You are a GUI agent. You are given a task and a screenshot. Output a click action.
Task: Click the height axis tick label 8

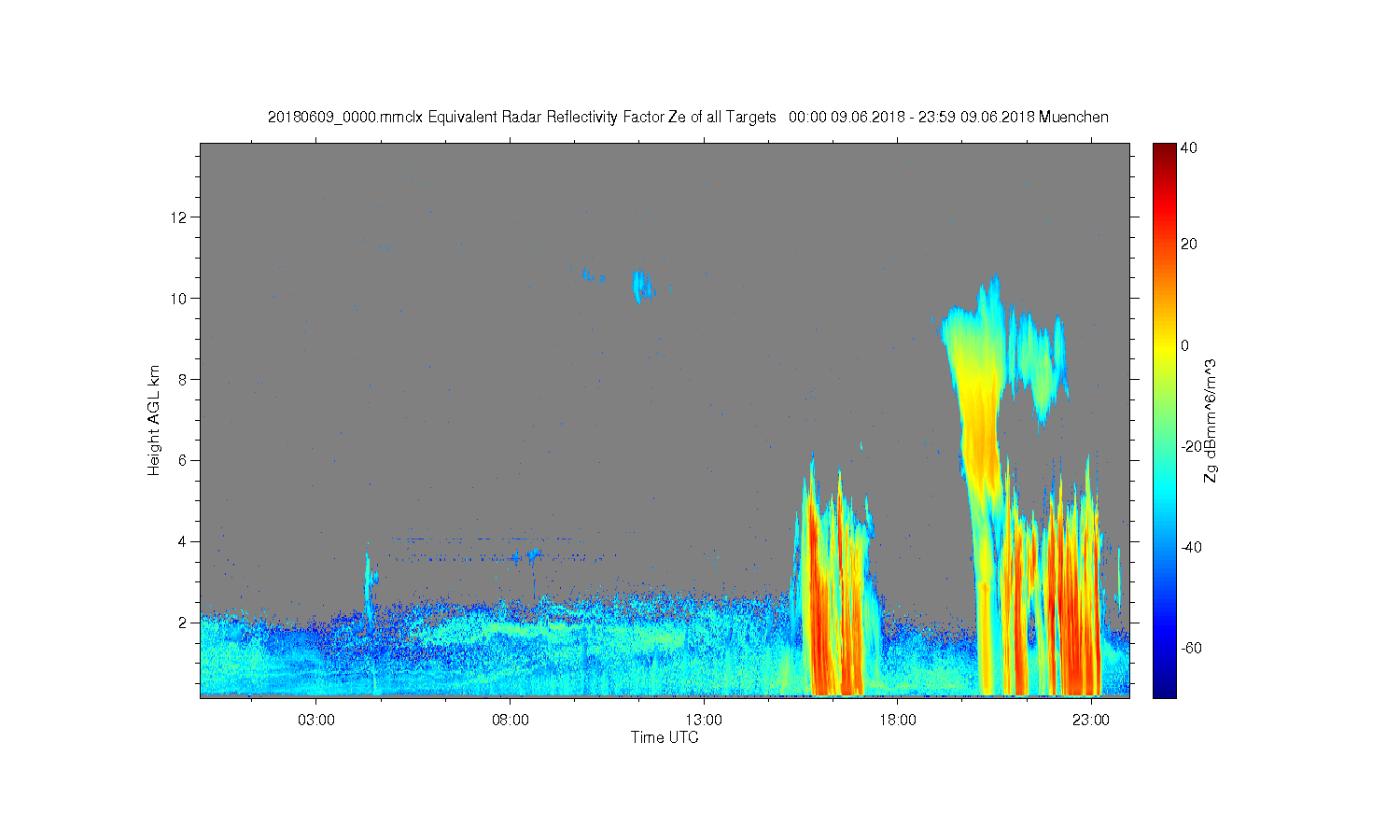click(184, 379)
